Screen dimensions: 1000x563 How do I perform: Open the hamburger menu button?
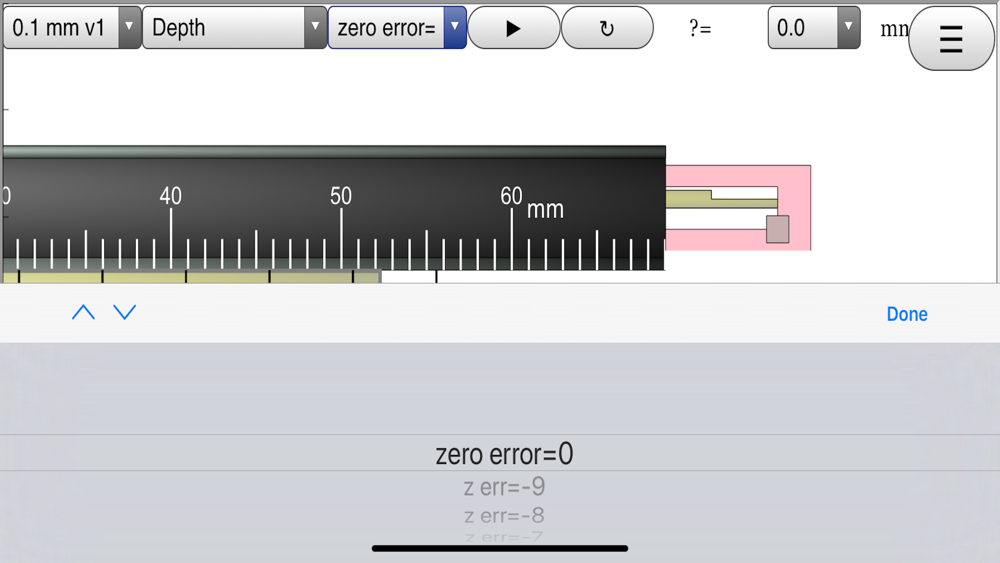coord(951,39)
